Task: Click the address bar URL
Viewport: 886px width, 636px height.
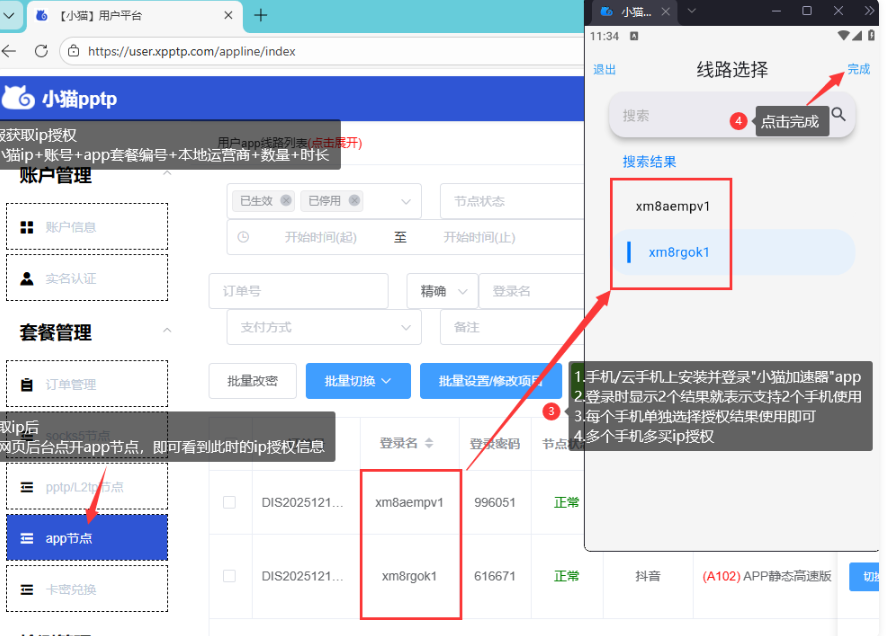Action: tap(192, 51)
